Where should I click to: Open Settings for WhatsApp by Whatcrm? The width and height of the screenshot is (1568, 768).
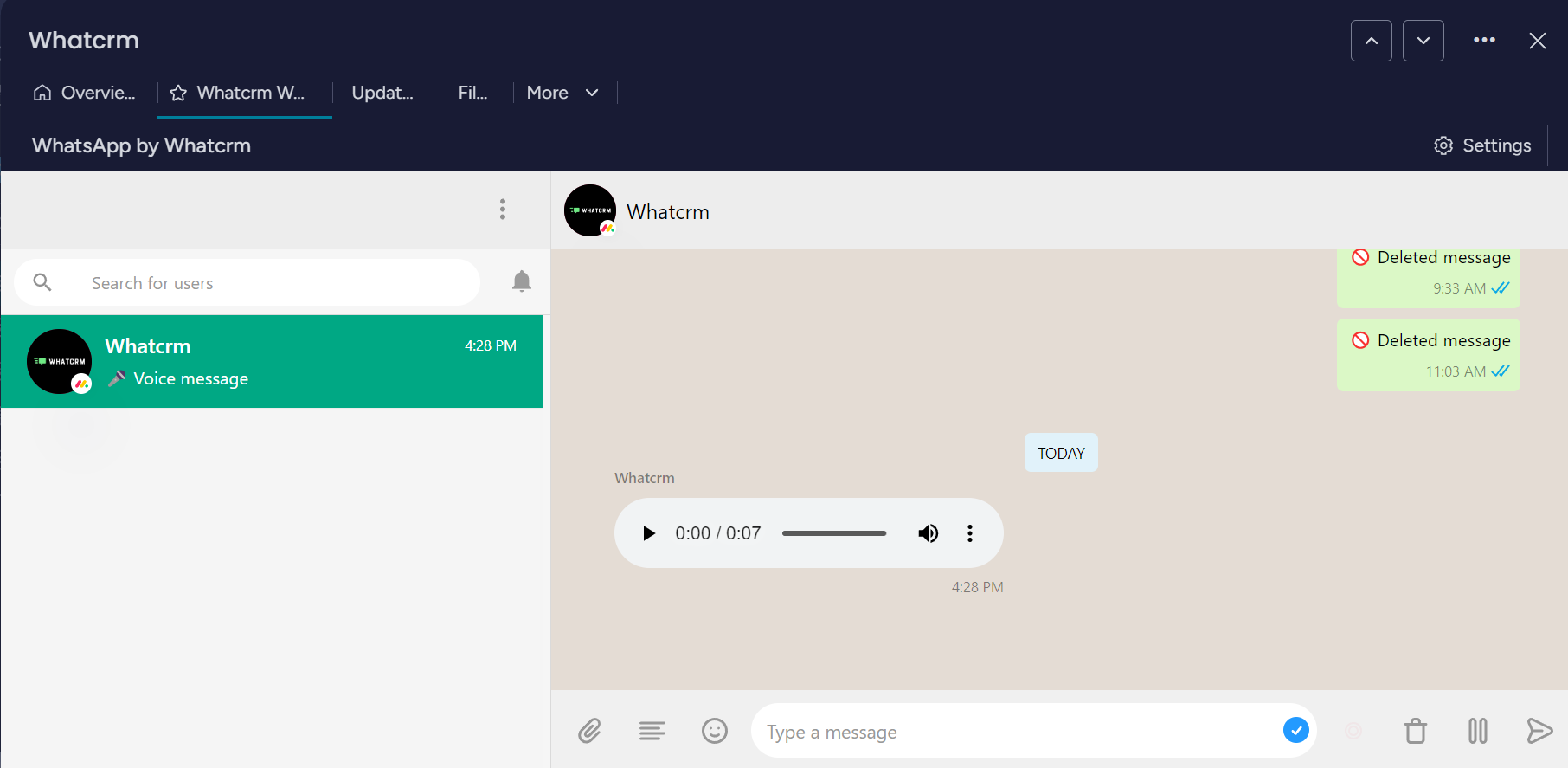(x=1482, y=145)
